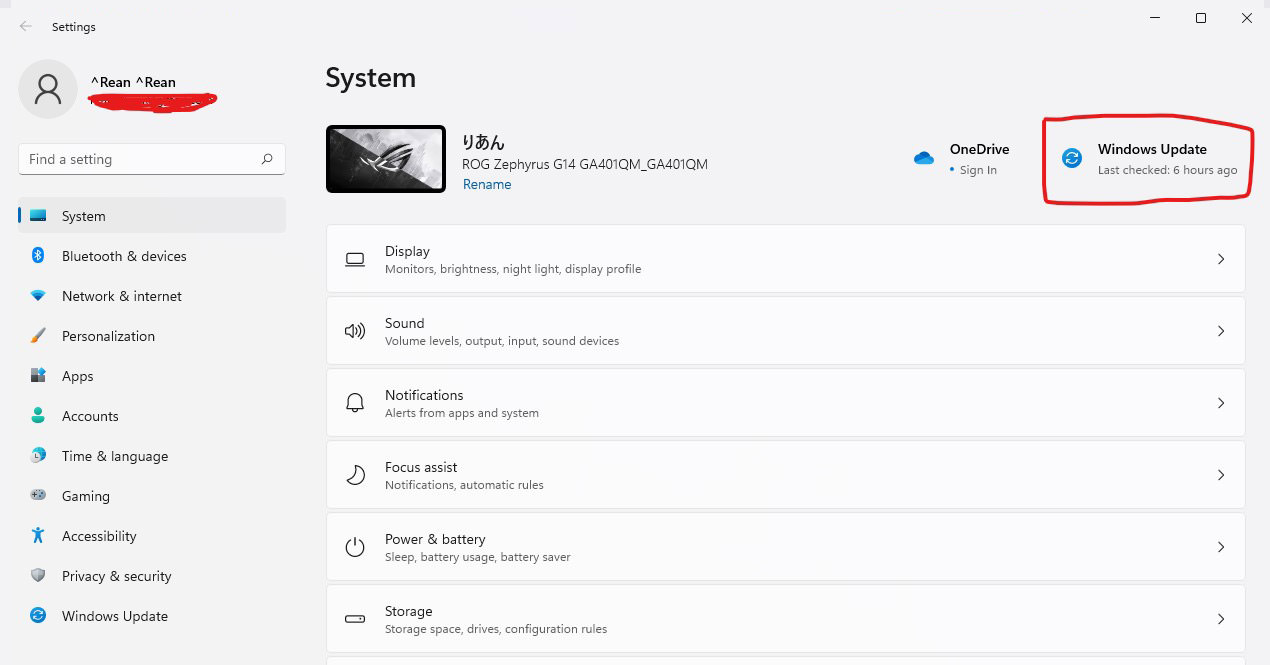
Task: Click the Gaming controller icon in sidebar
Action: [38, 495]
